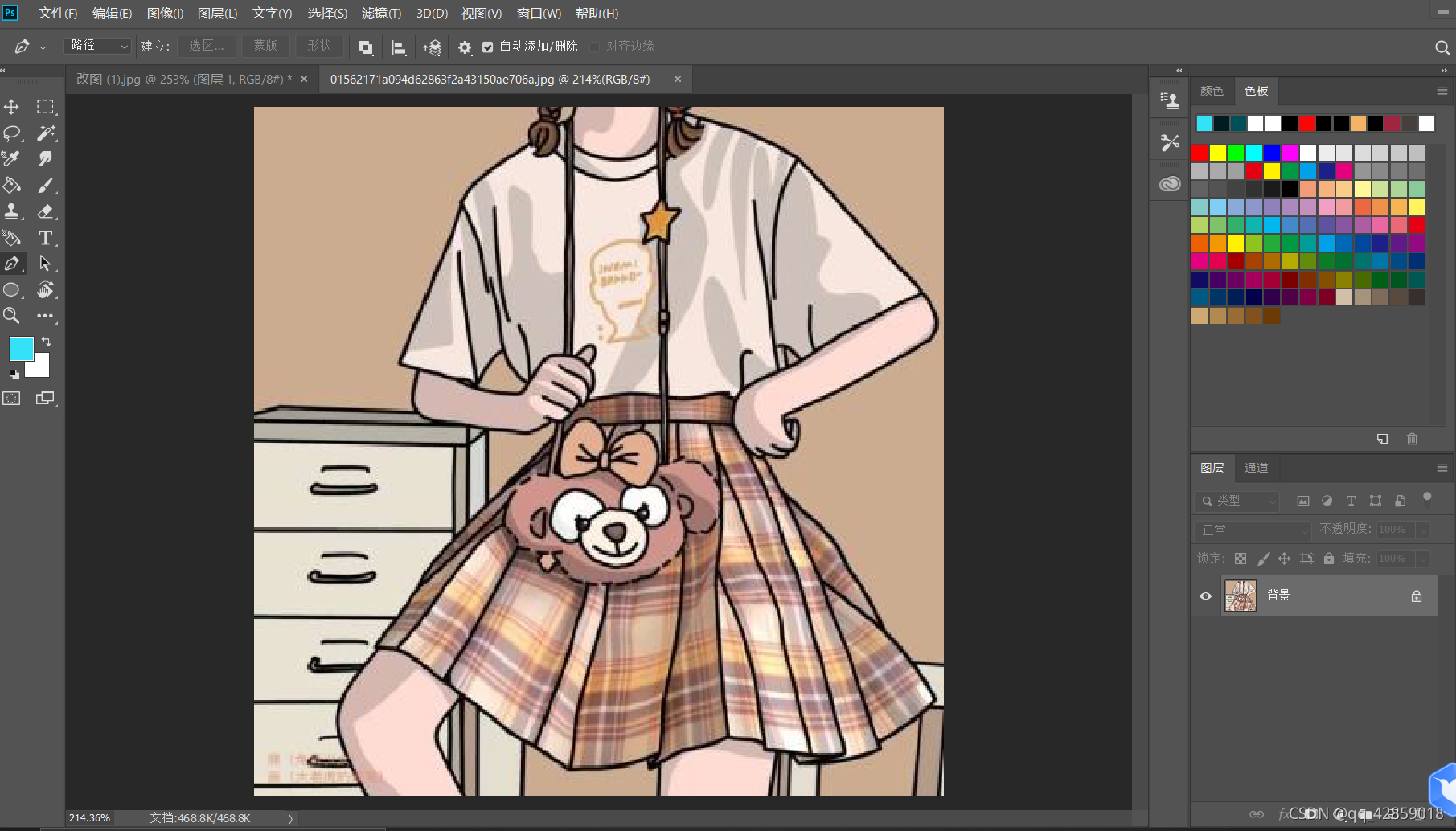Reset default foreground and background colors
The height and width of the screenshot is (831, 1456).
pos(14,375)
